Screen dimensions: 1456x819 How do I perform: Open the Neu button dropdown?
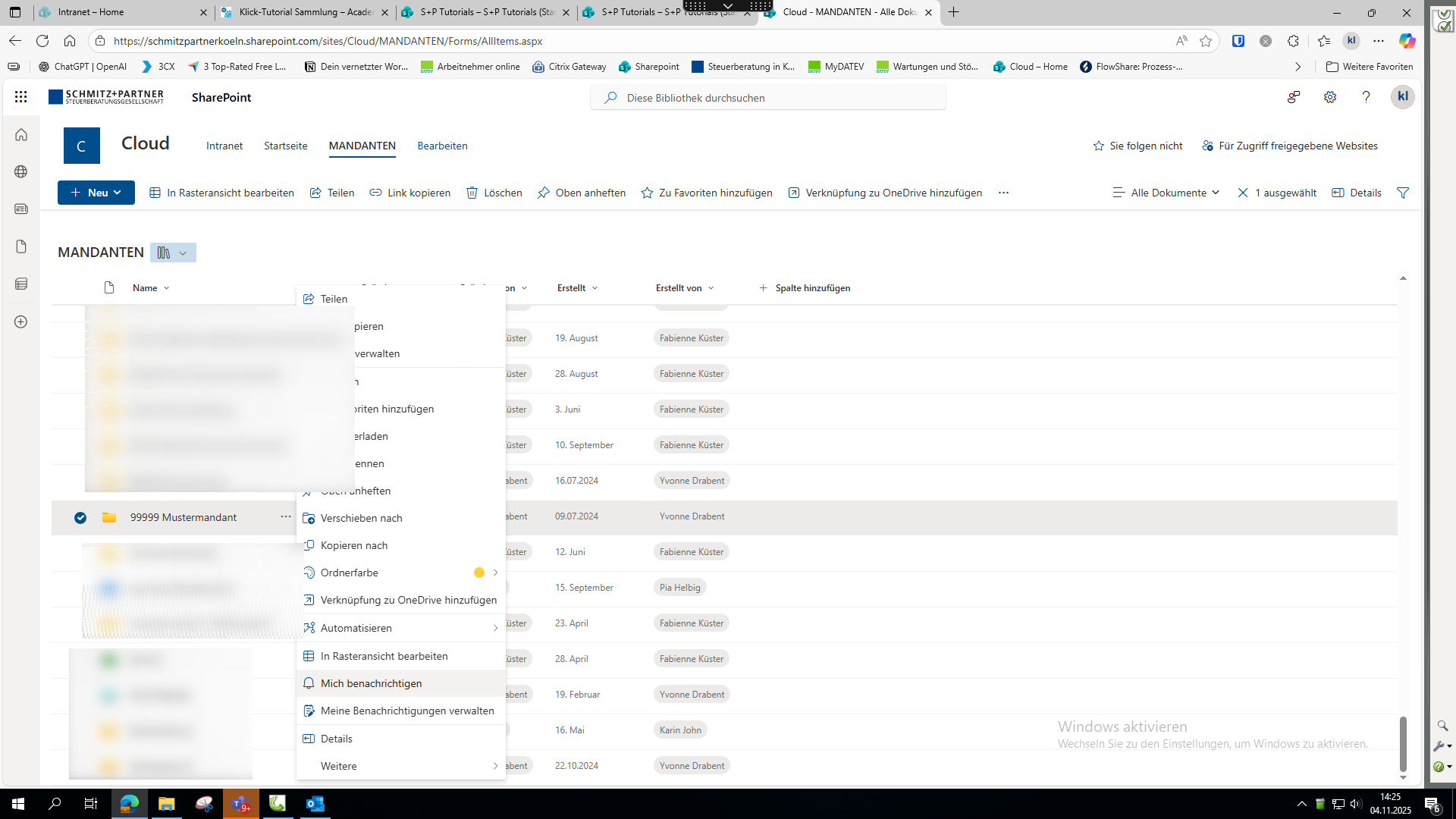pos(96,193)
